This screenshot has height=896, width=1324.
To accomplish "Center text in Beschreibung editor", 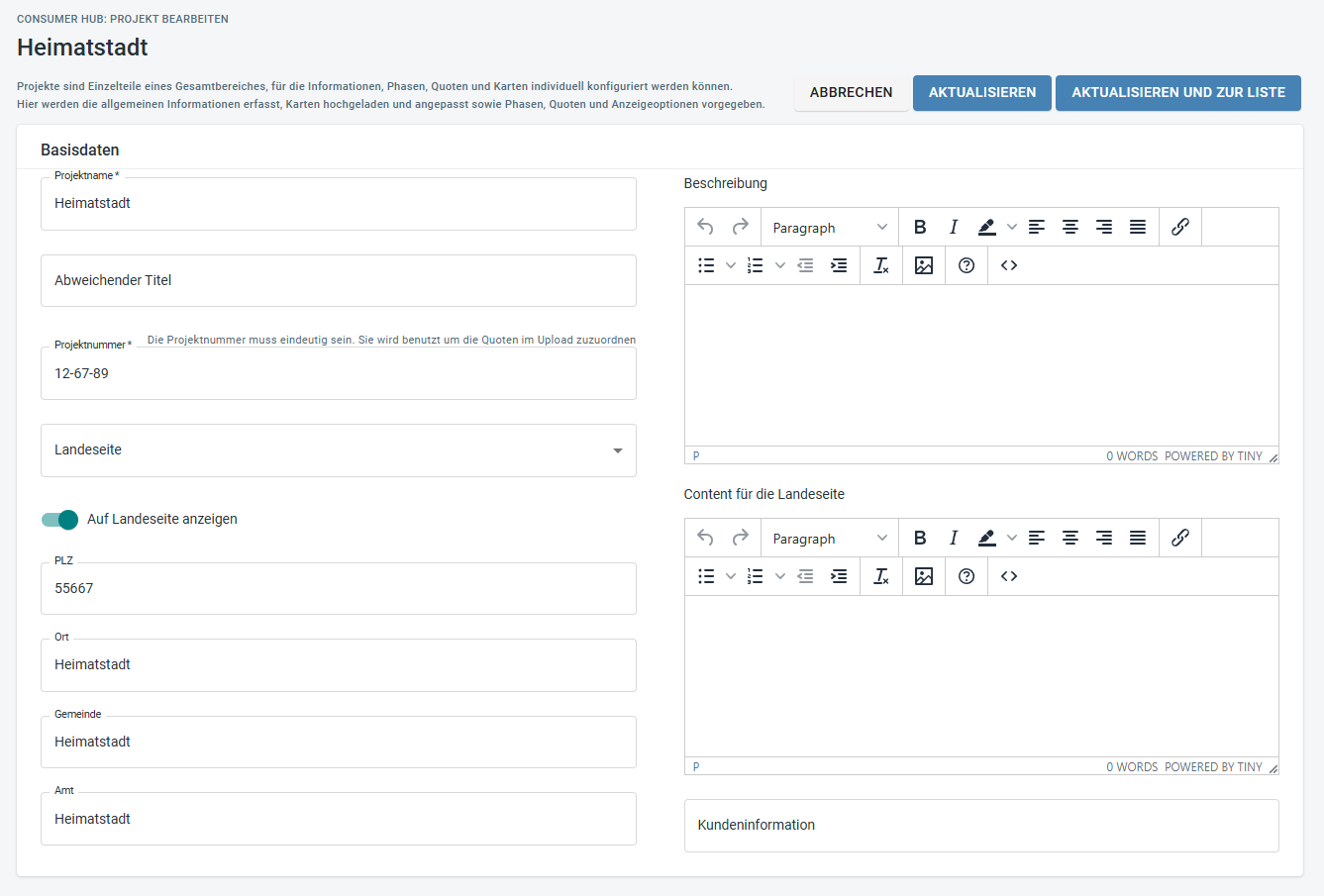I will point(1070,227).
